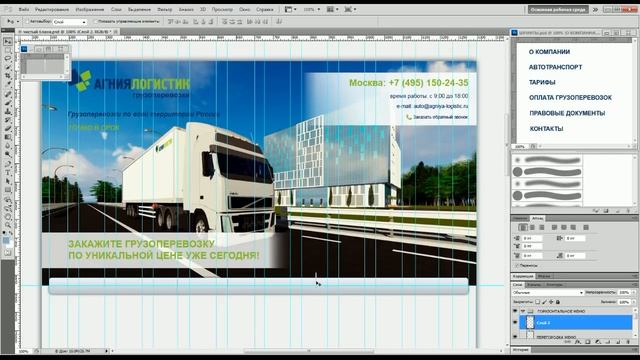Click foreground color swatch in toolbox
The height and width of the screenshot is (360, 640).
pyautogui.click(x=6, y=240)
